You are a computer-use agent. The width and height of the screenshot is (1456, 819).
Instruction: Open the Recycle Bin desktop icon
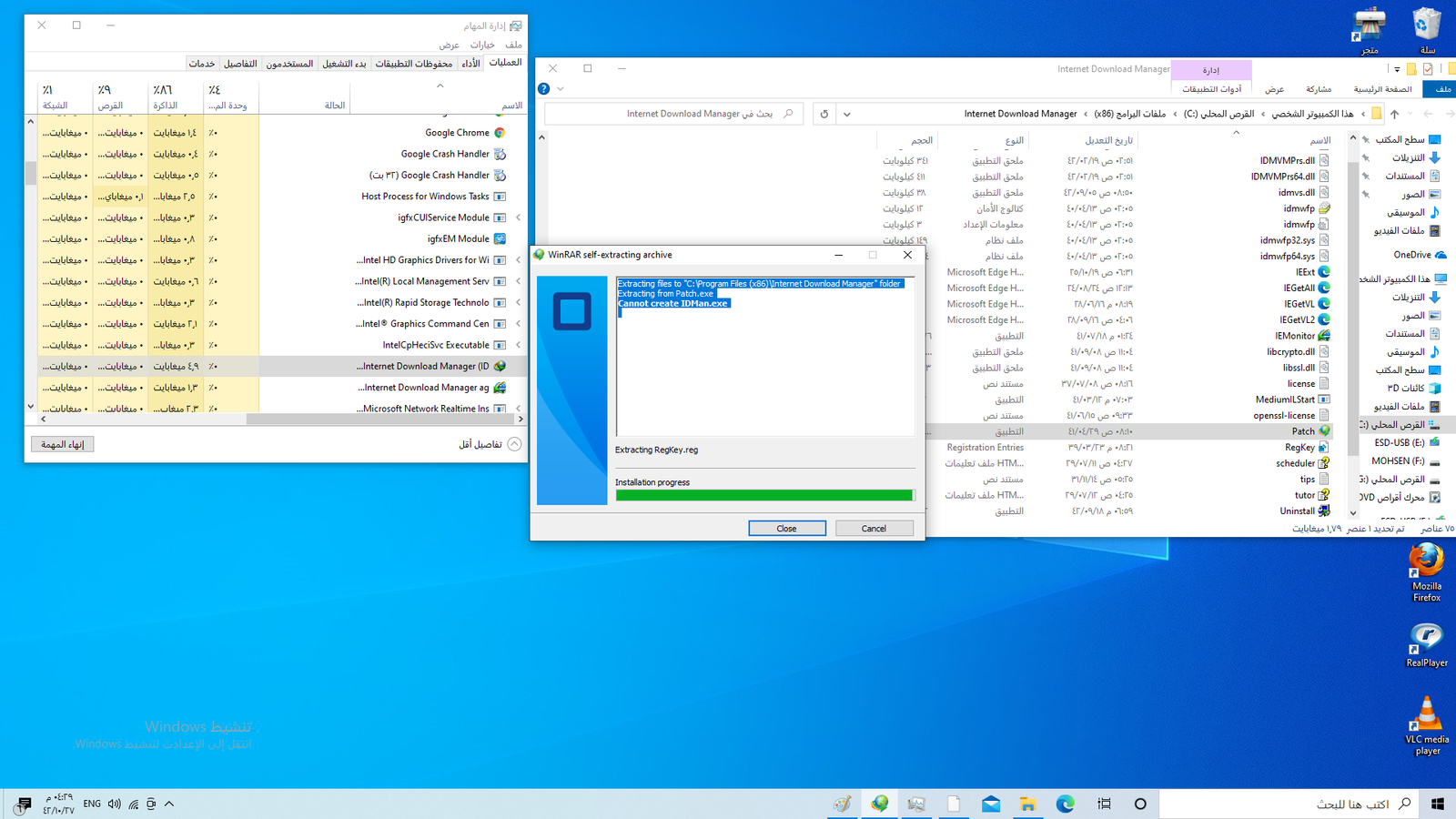pyautogui.click(x=1427, y=31)
